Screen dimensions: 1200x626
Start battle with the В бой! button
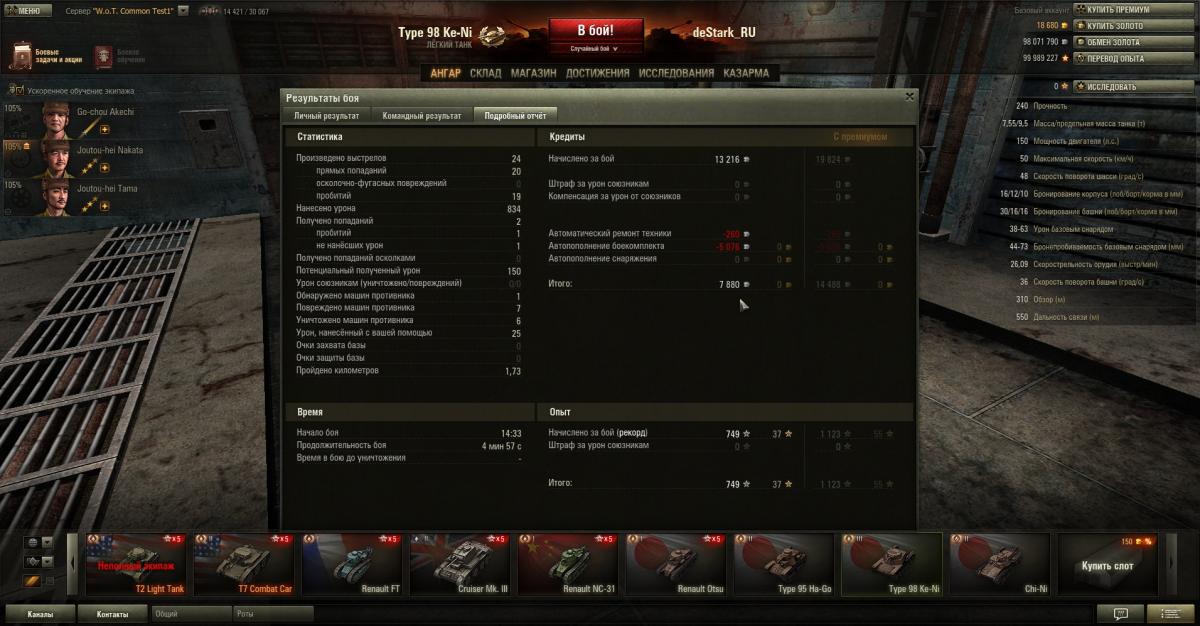coord(594,30)
